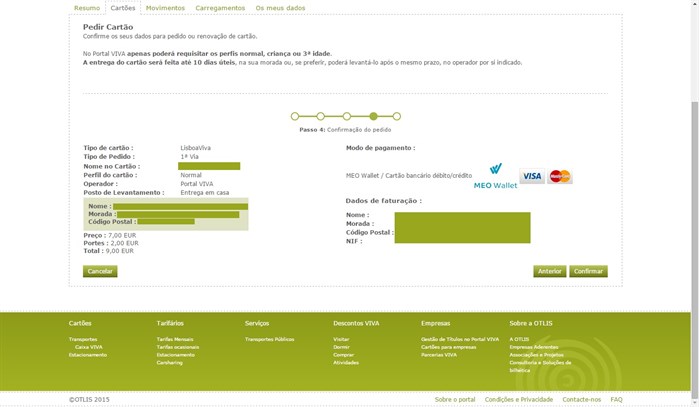The height and width of the screenshot is (407, 699).
Task: Click the Cartões footer heading
Action: click(80, 323)
